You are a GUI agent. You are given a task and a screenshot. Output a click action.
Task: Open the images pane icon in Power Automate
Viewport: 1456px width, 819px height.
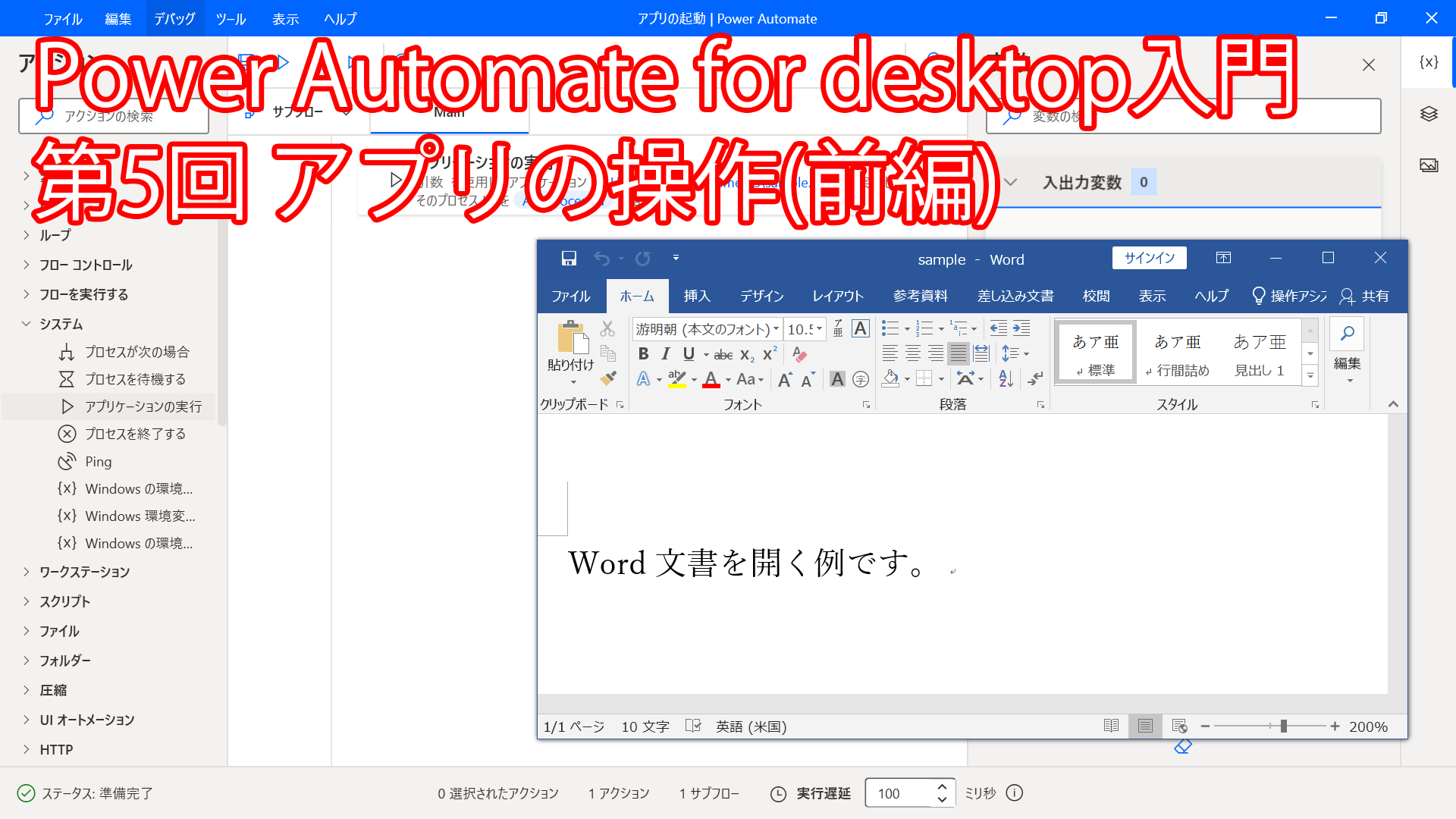pos(1429,165)
